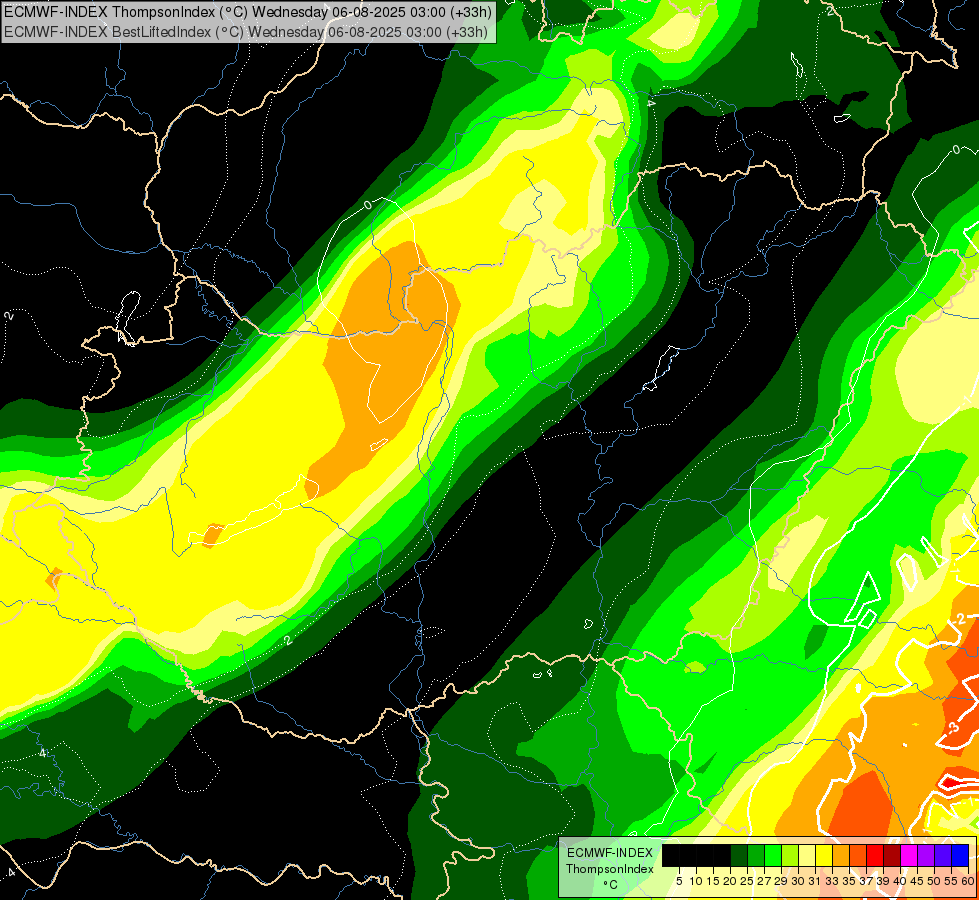This screenshot has width=979, height=900.
Task: Select the lime 29–30 legend swatch
Action: (790, 856)
